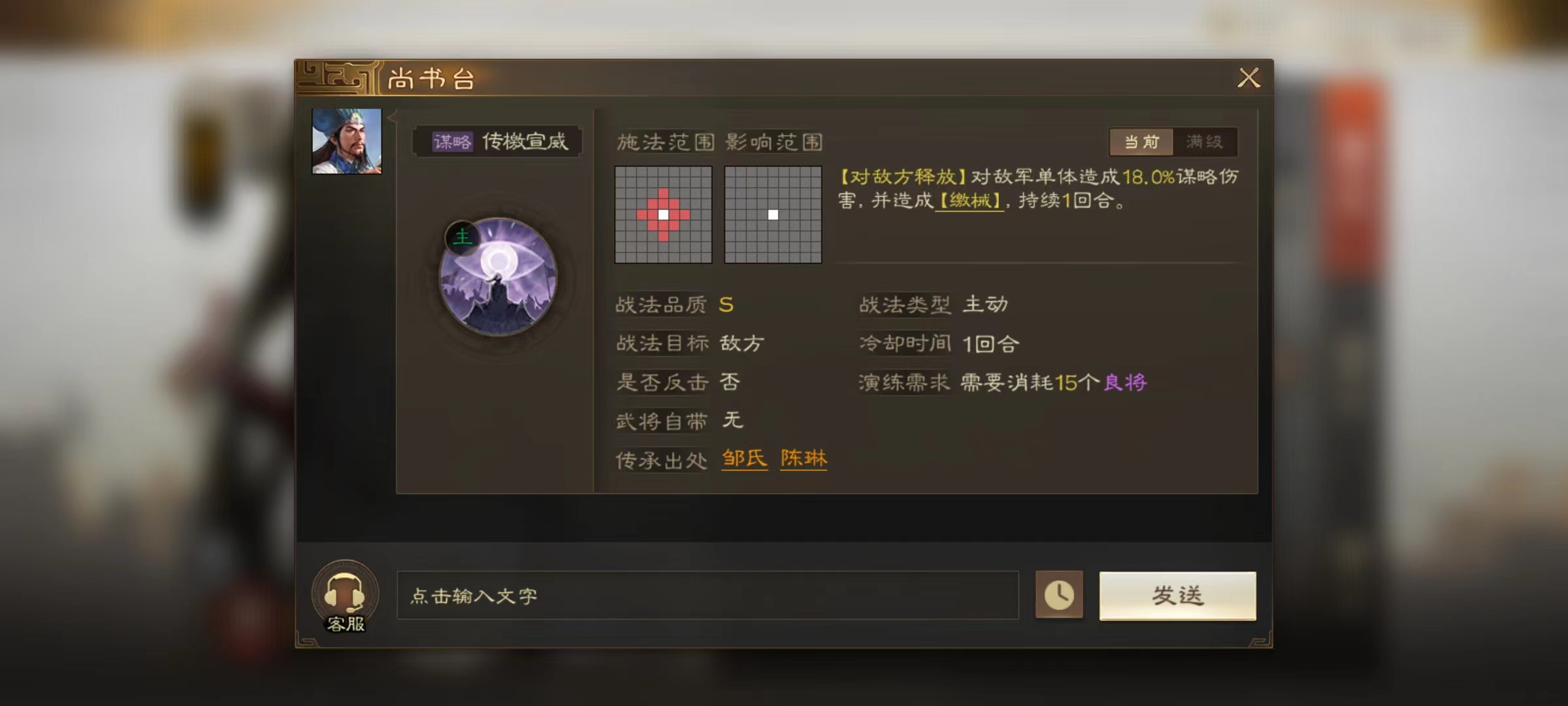Open the 客服 customer service headset icon
This screenshot has width=1568, height=706.
tap(345, 596)
